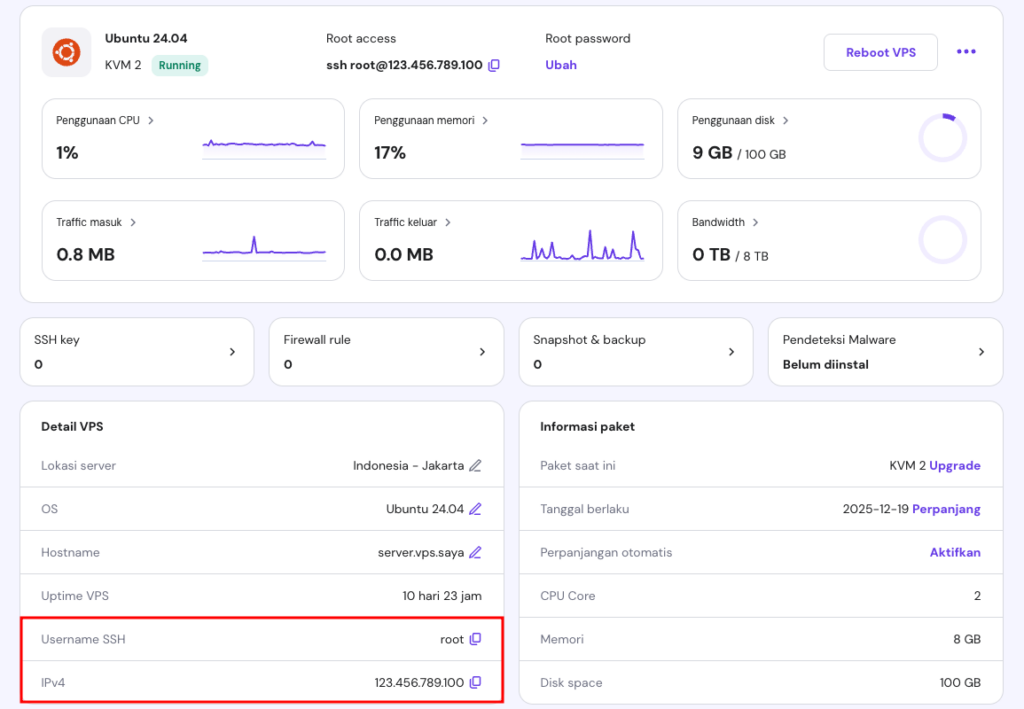The image size is (1024, 709).
Task: Click the Reboot VPS button
Action: (880, 52)
